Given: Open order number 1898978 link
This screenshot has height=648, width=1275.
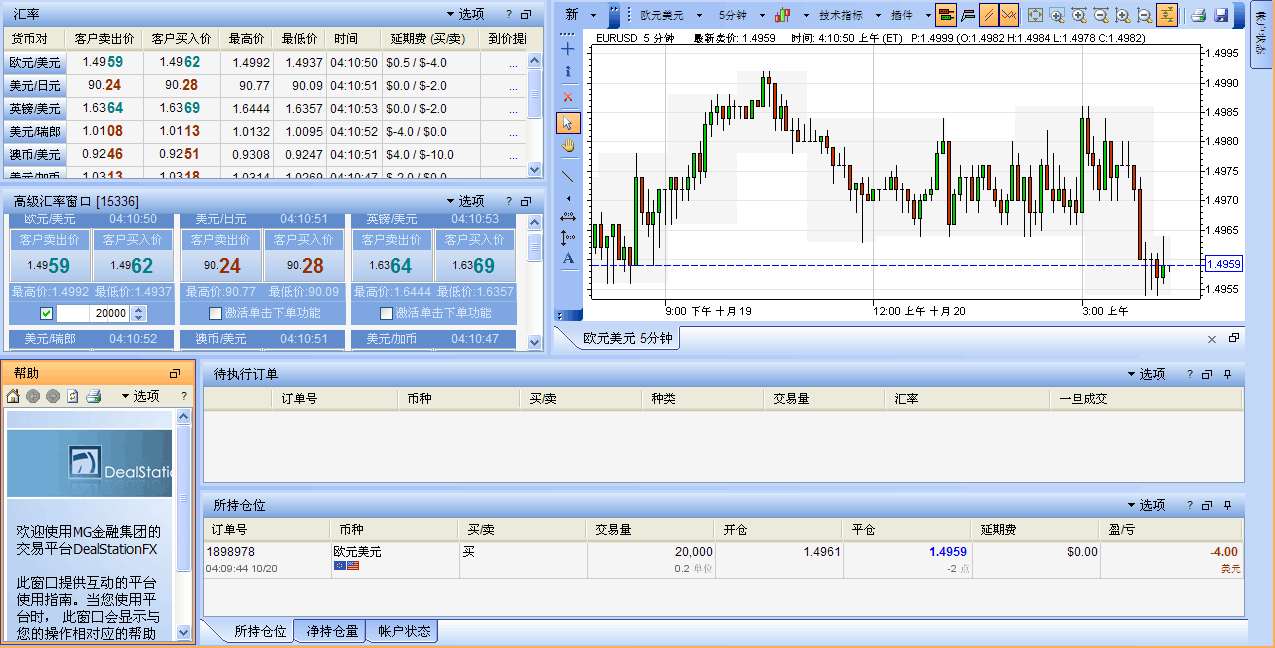Looking at the screenshot, I should tap(230, 551).
